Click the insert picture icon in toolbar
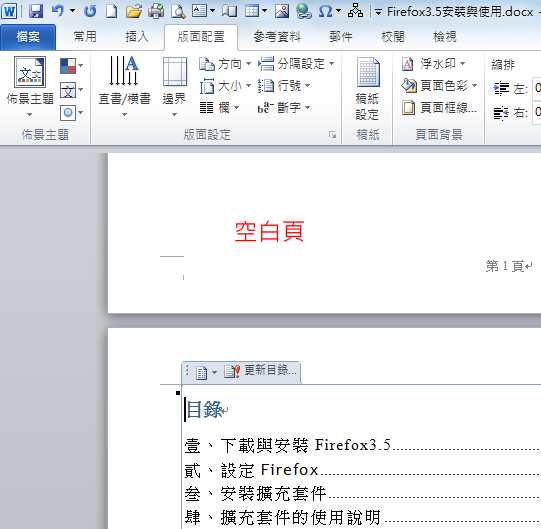This screenshot has width=541, height=529. pos(282,11)
